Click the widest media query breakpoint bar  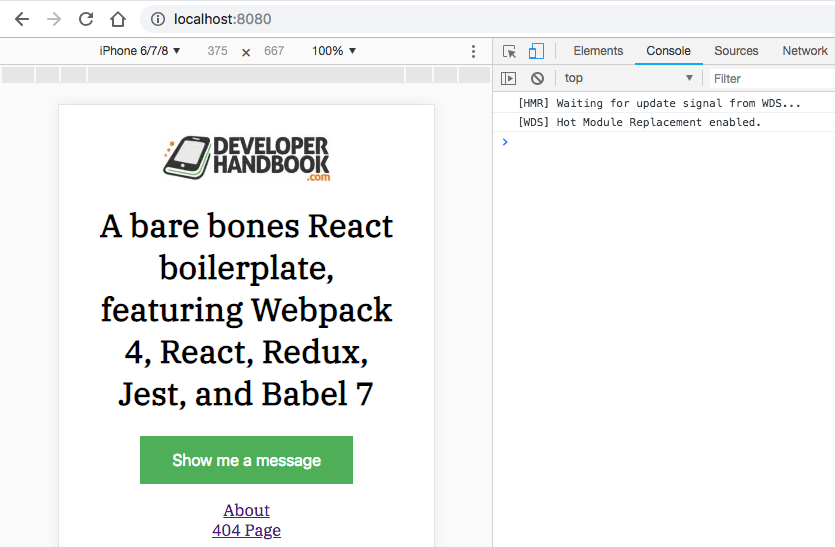tap(245, 75)
